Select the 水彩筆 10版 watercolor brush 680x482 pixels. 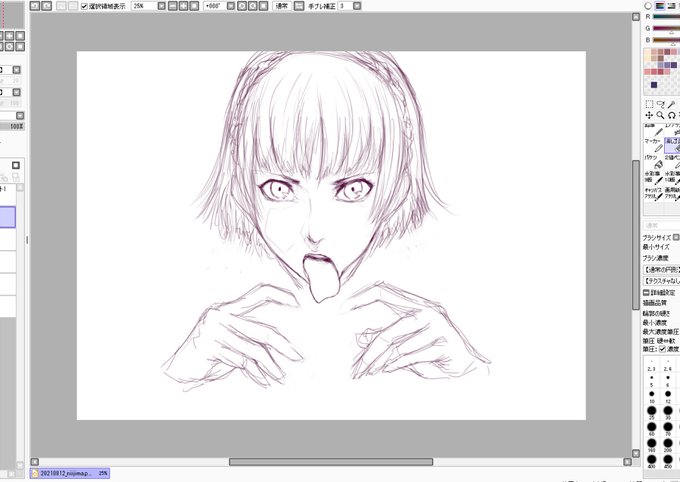(672, 178)
